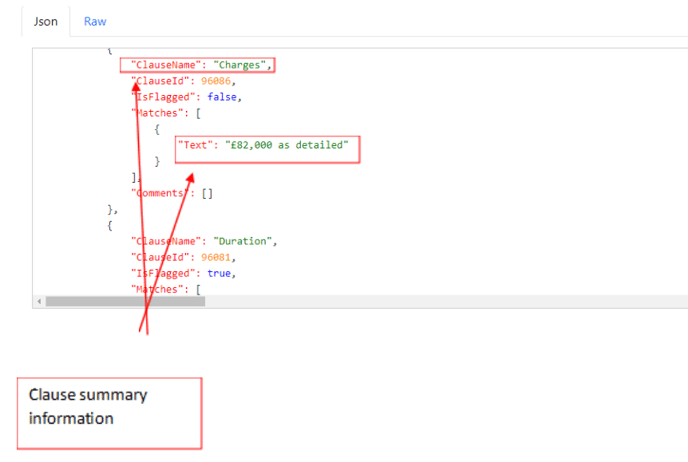Open the Raw tab
This screenshot has width=688, height=462.
pyautogui.click(x=95, y=21)
